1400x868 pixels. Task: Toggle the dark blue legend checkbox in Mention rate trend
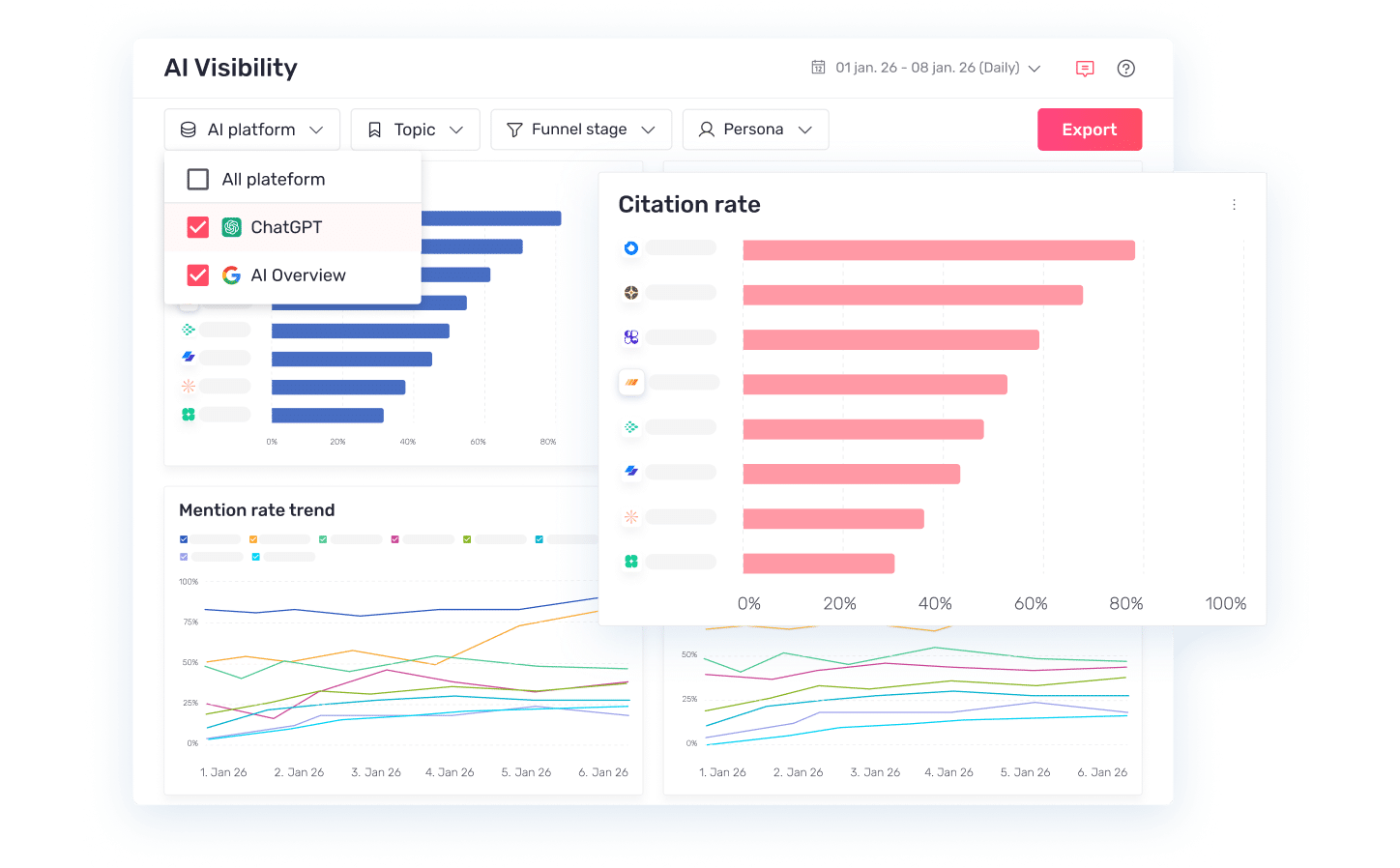(x=184, y=539)
